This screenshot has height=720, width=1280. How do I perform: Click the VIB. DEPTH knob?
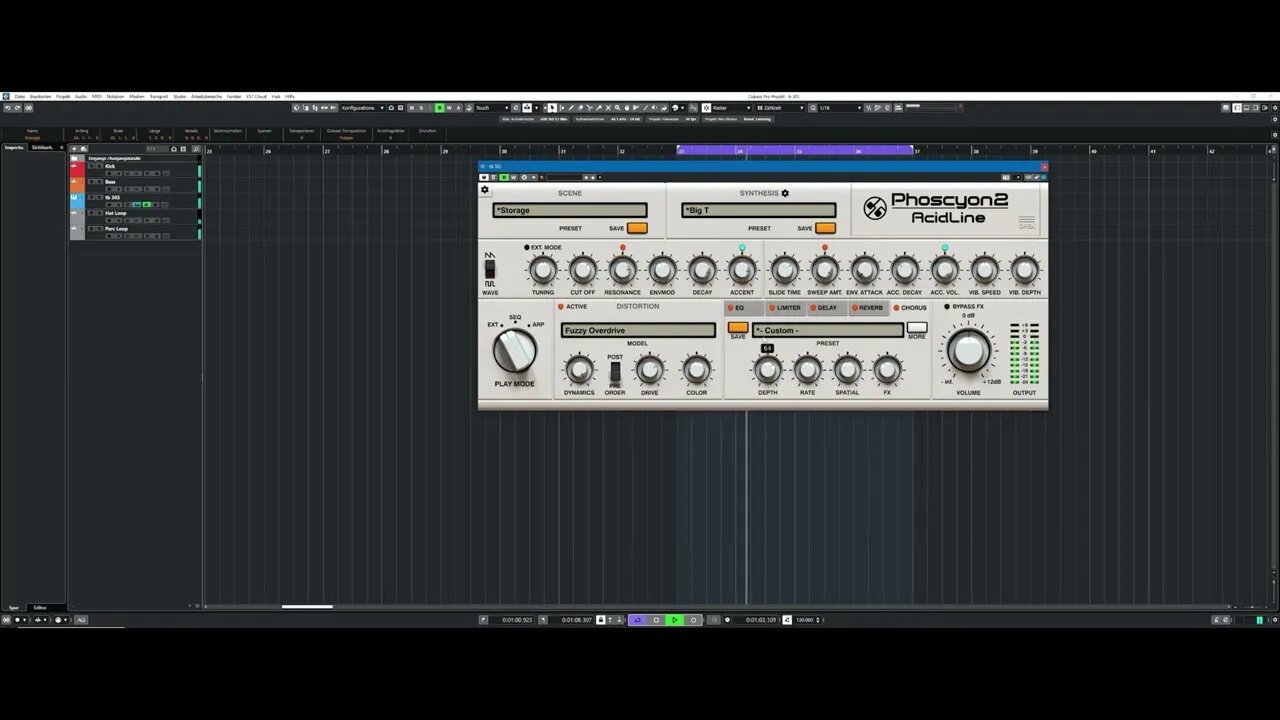1024,270
